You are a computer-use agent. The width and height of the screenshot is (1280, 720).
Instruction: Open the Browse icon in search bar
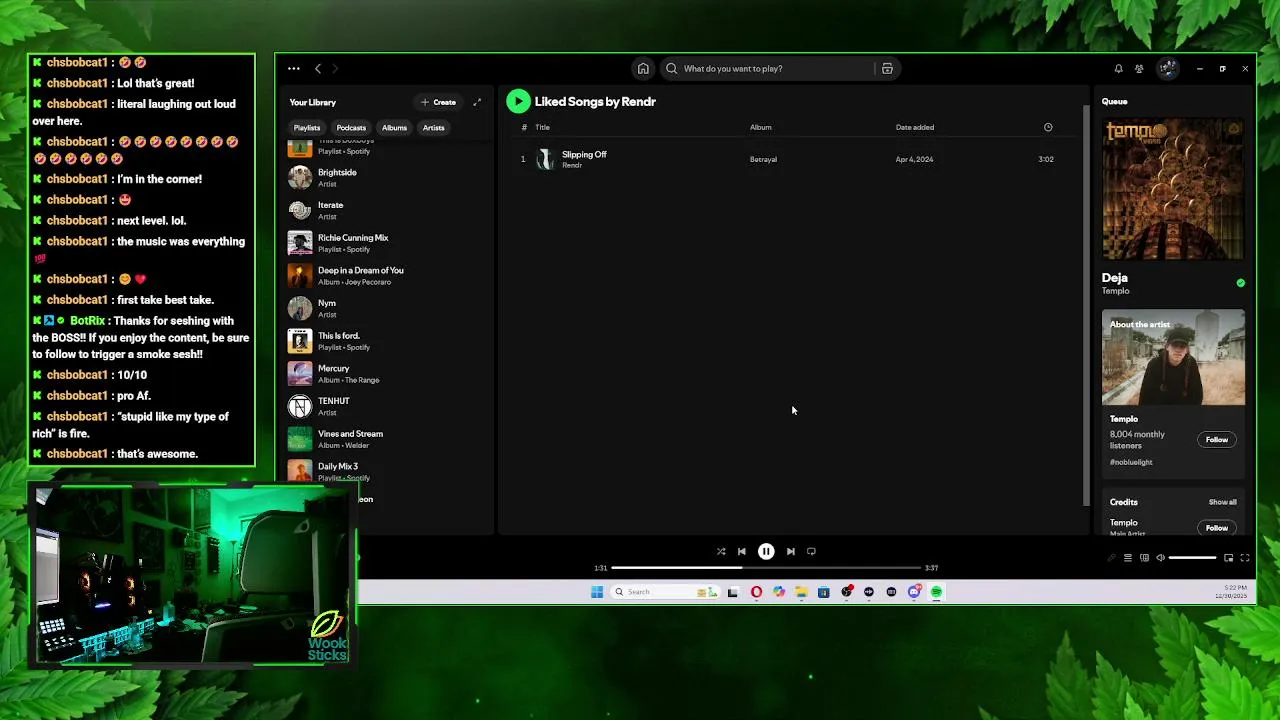[887, 69]
